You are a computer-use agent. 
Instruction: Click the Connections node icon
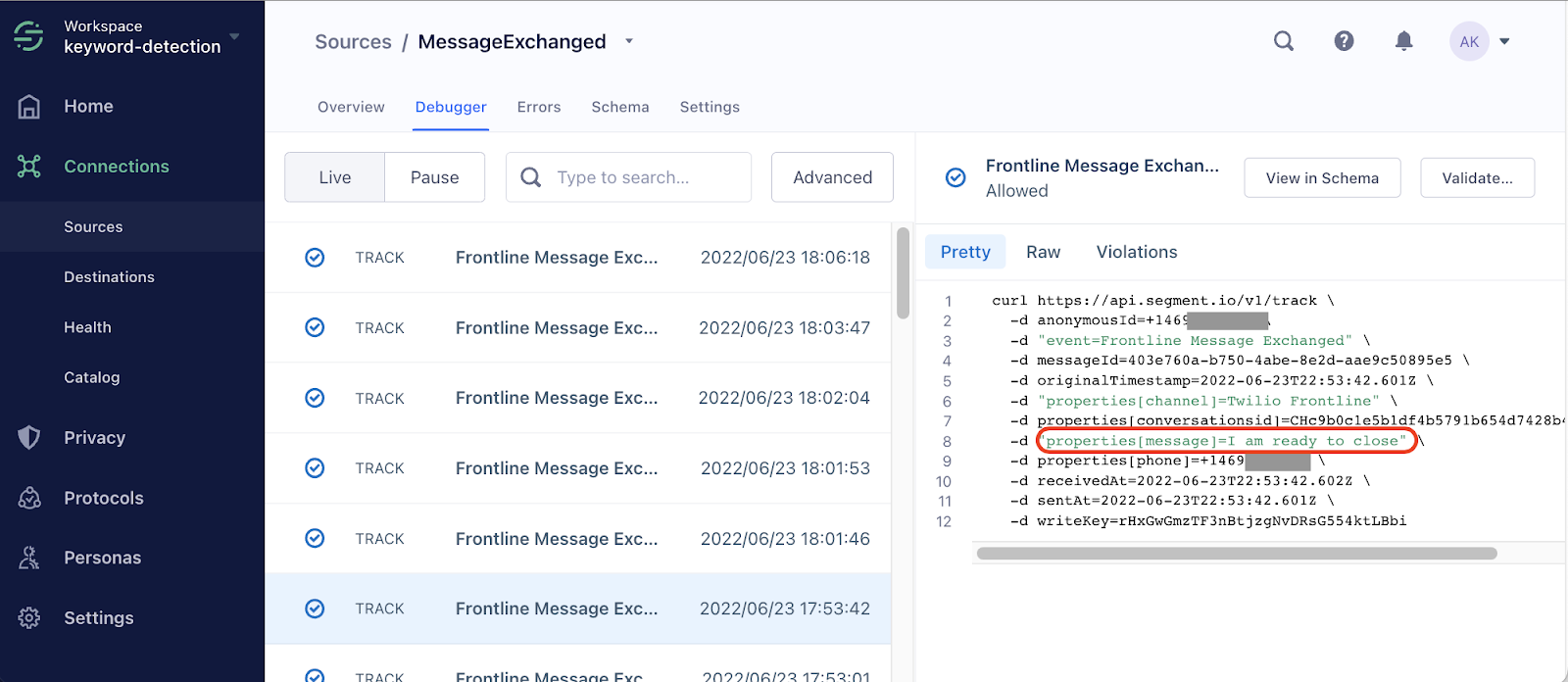tap(29, 167)
